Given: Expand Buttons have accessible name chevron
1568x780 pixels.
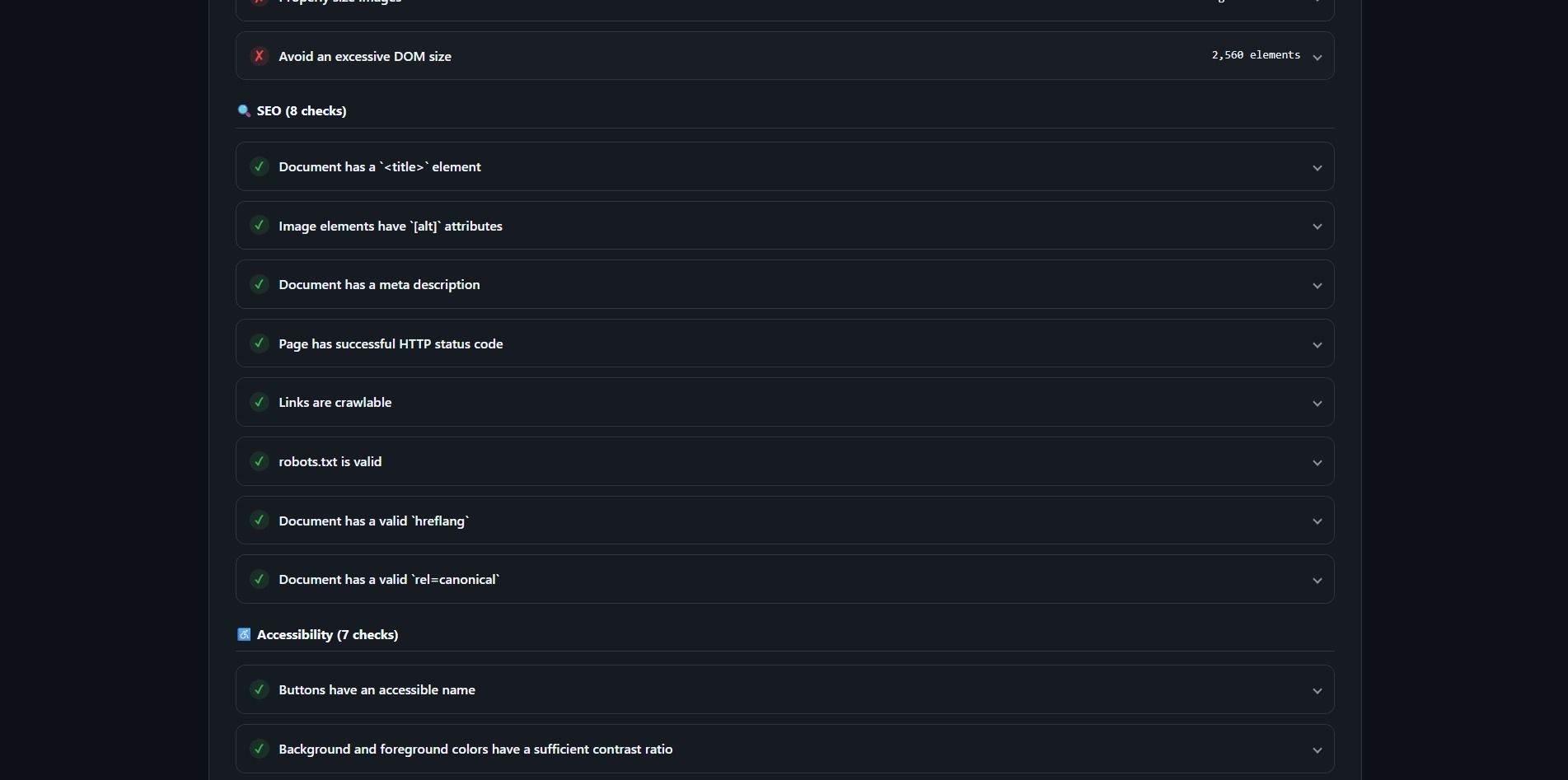Looking at the screenshot, I should click(x=1317, y=690).
